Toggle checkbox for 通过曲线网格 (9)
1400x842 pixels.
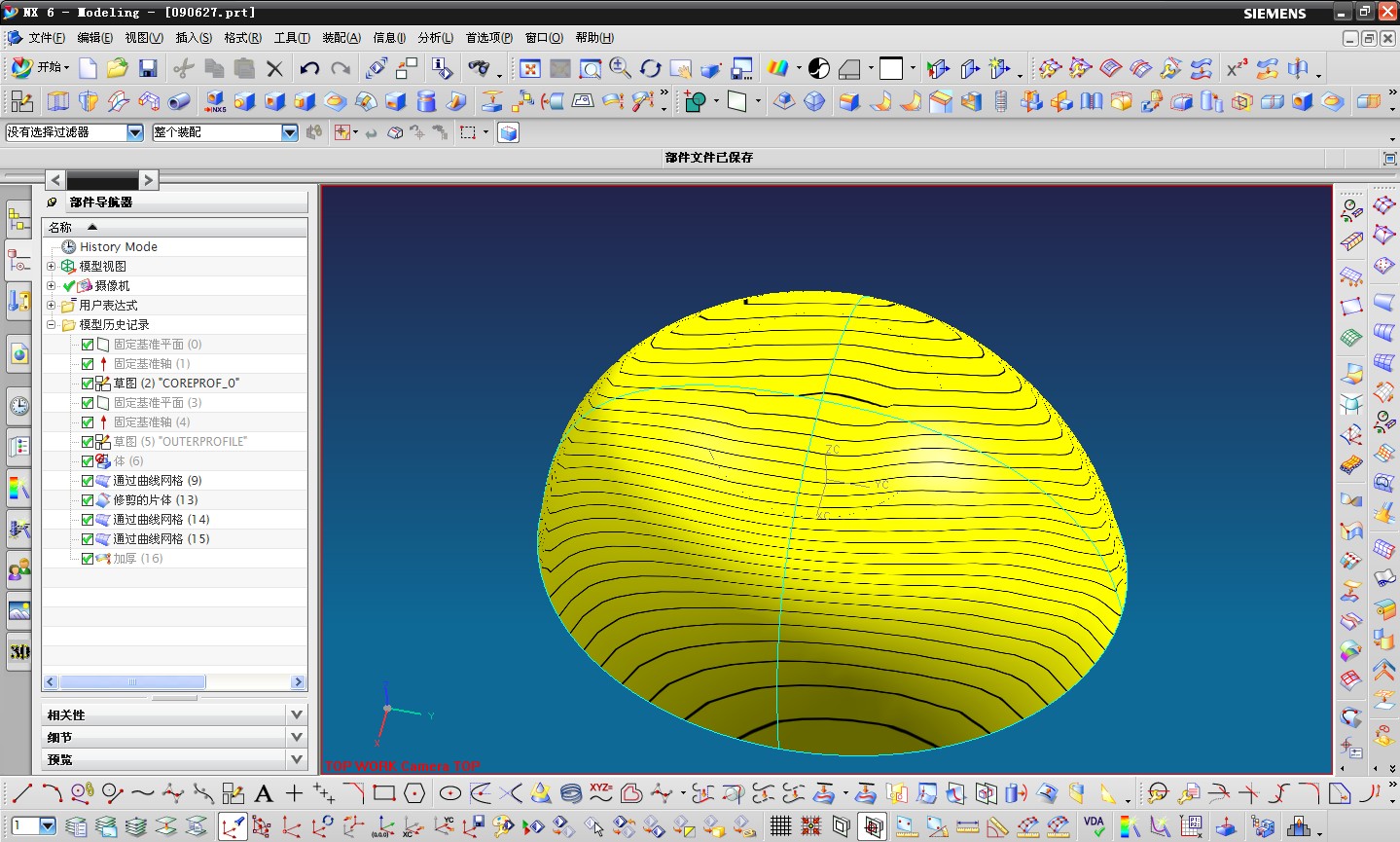(88, 481)
